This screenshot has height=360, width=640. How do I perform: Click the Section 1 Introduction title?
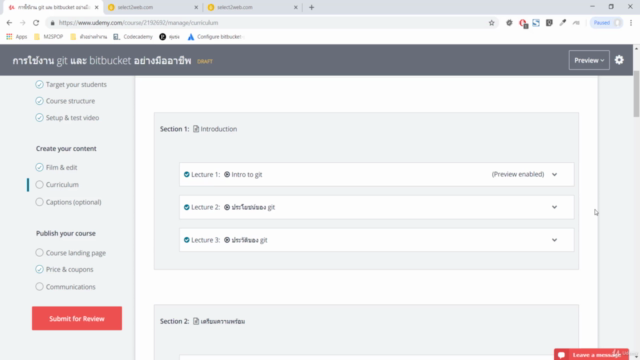point(218,129)
